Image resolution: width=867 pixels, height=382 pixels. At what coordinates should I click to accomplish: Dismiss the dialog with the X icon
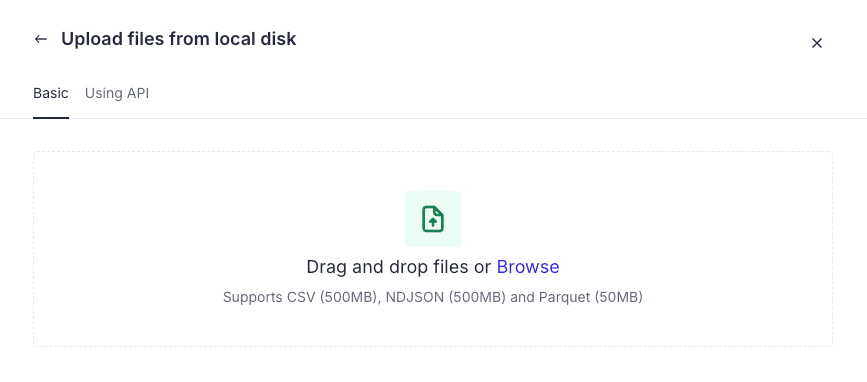pyautogui.click(x=817, y=43)
